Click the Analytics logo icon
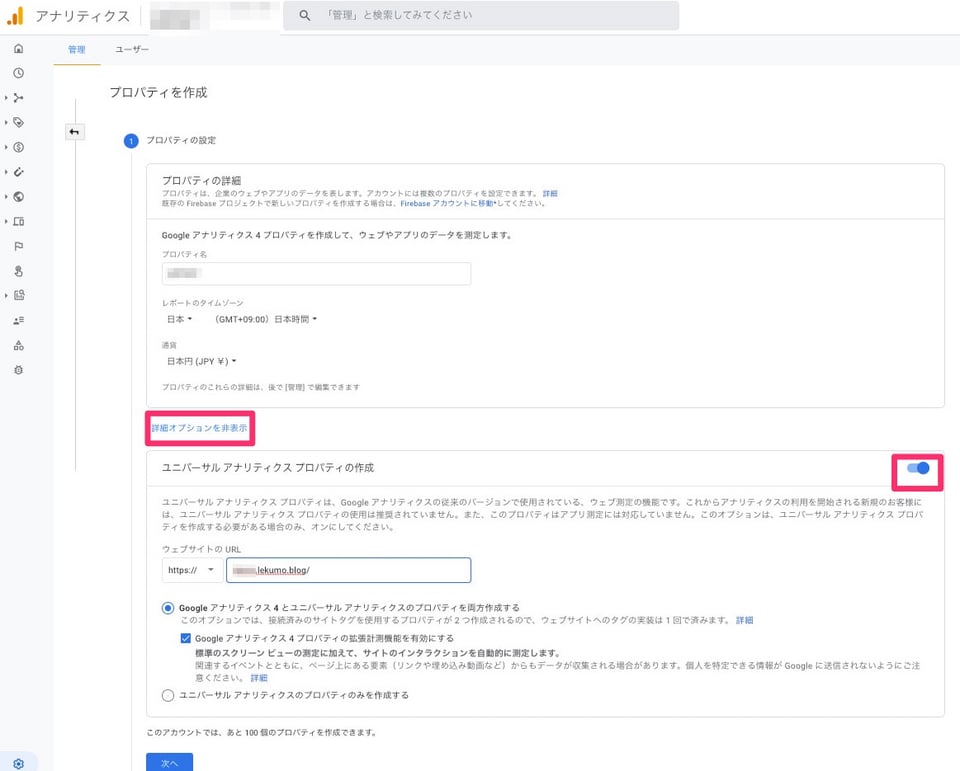Viewport: 960px width, 771px height. pyautogui.click(x=15, y=16)
